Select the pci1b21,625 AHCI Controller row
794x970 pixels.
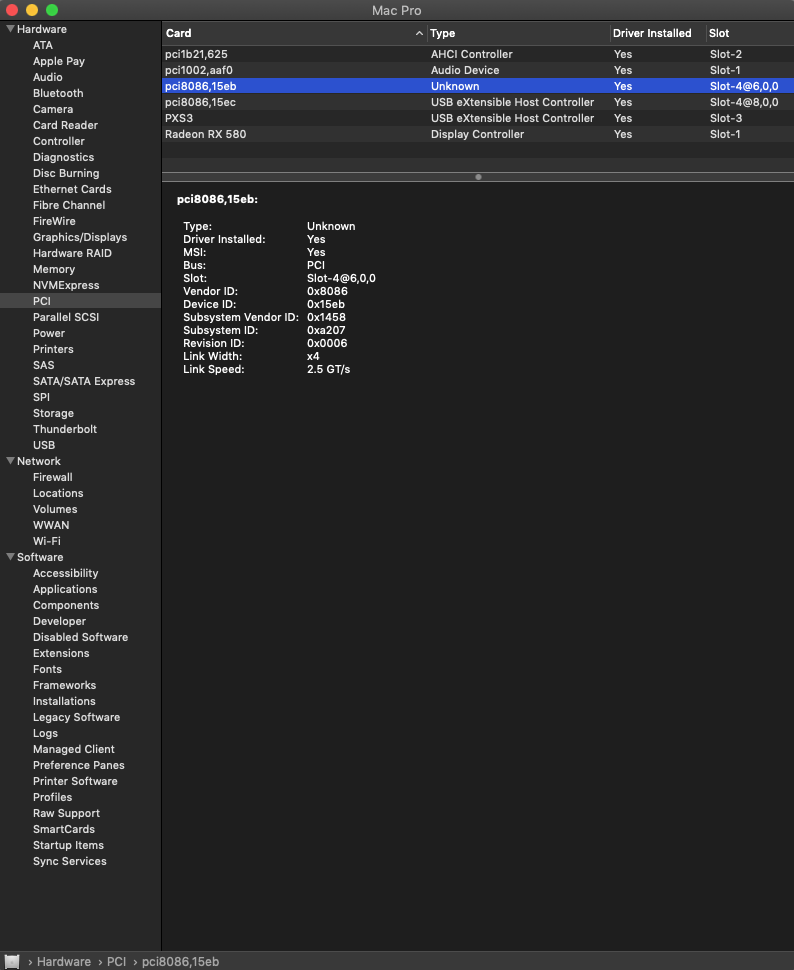pyautogui.click(x=478, y=54)
